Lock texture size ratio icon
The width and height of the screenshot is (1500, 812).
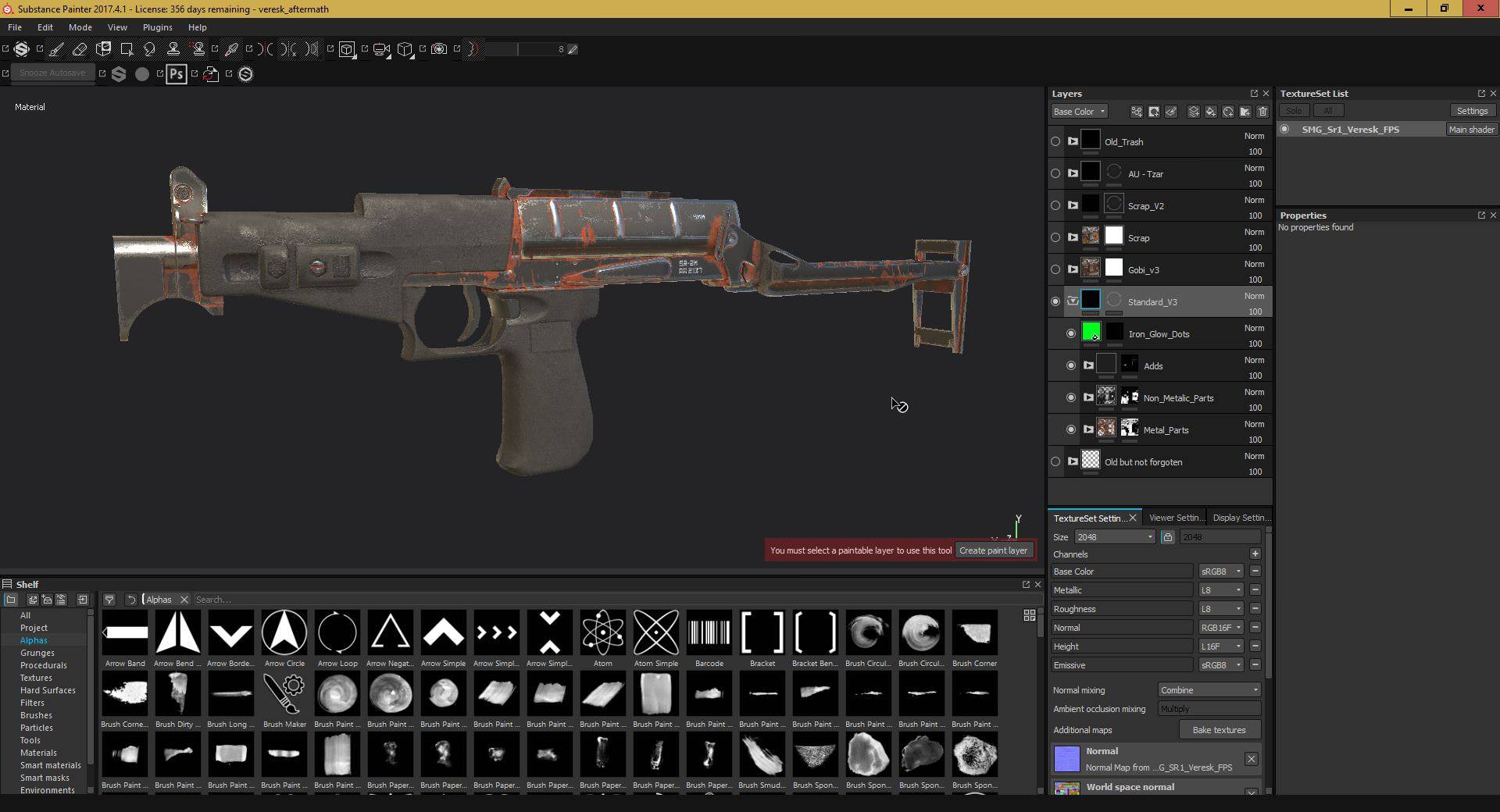click(1167, 537)
